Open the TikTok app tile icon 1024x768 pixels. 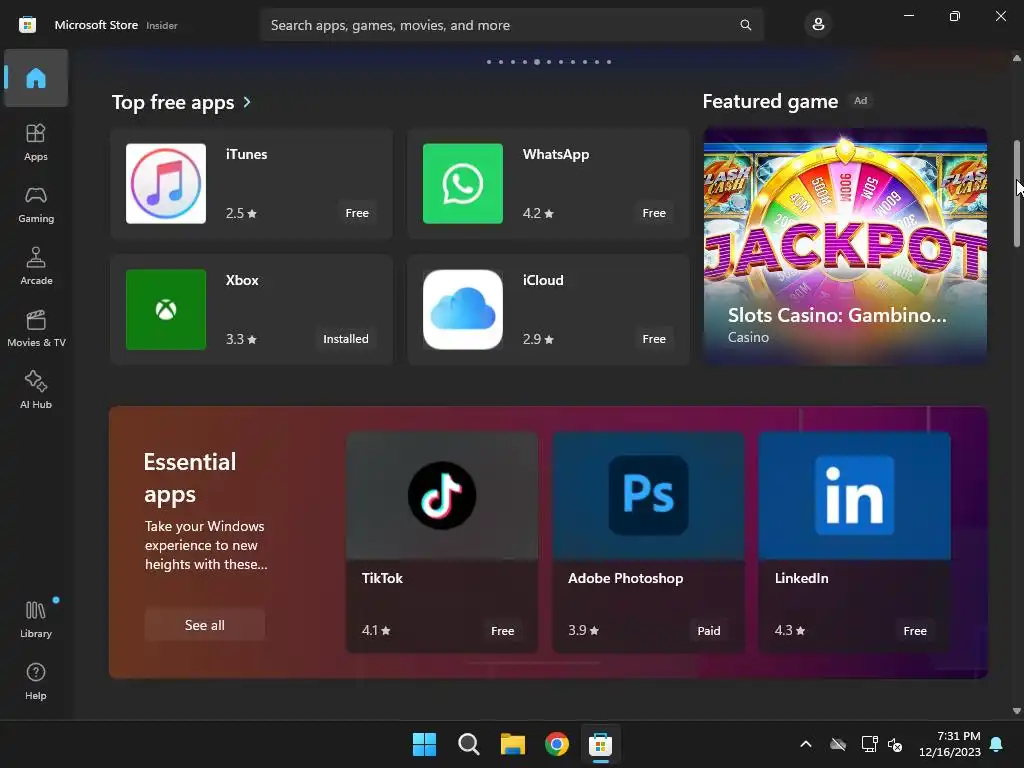[x=442, y=495]
